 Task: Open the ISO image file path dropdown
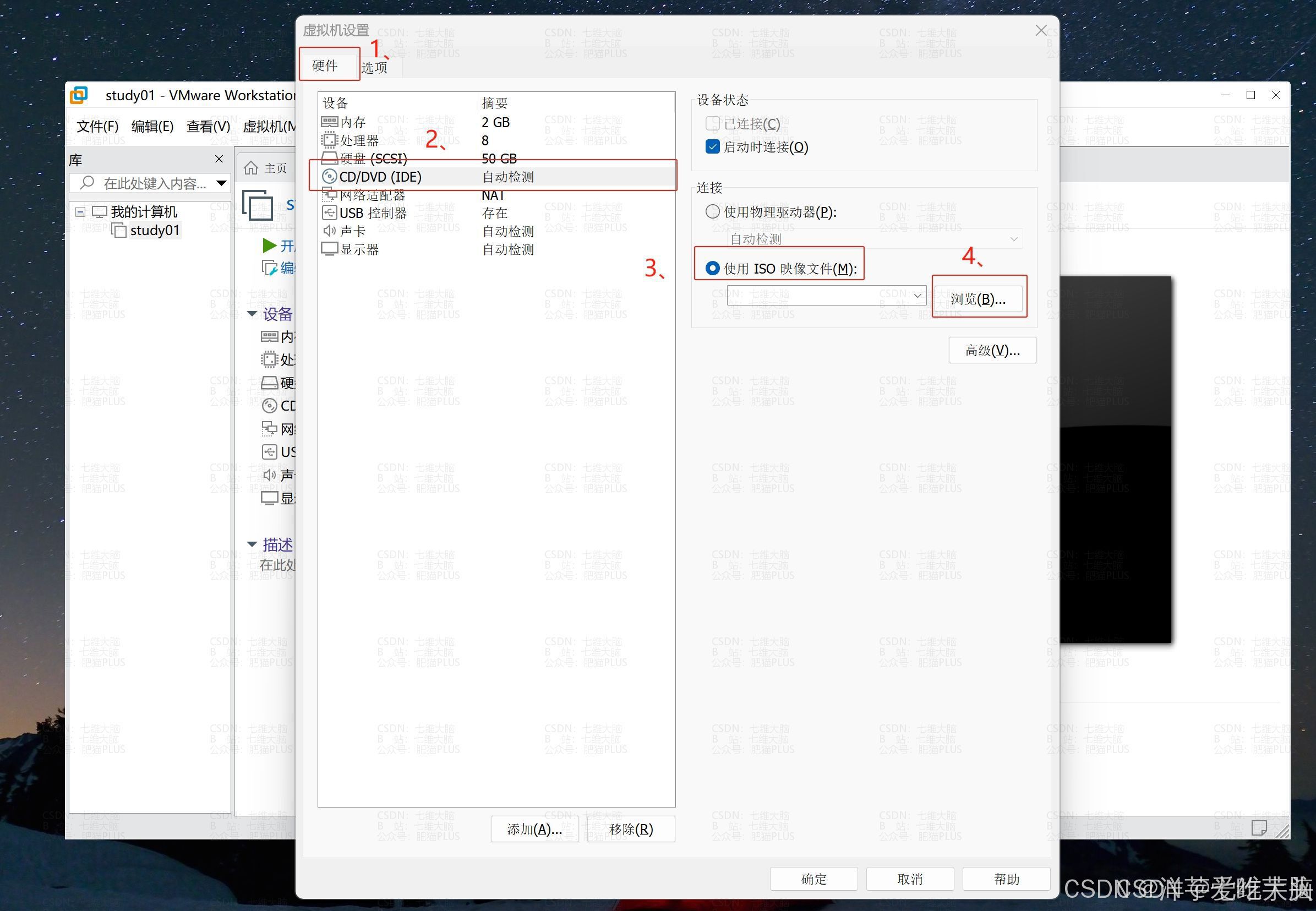point(917,296)
